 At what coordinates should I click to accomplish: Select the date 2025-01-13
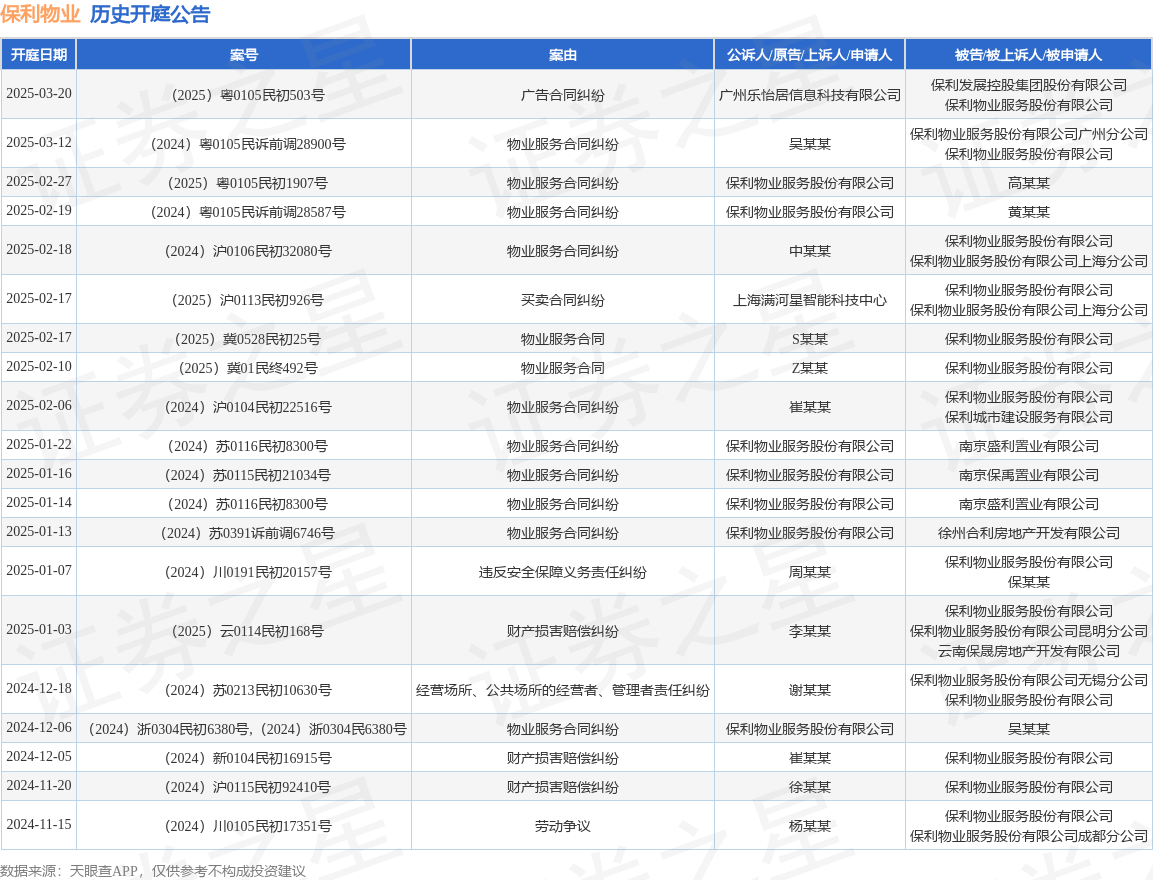pyautogui.click(x=39, y=532)
